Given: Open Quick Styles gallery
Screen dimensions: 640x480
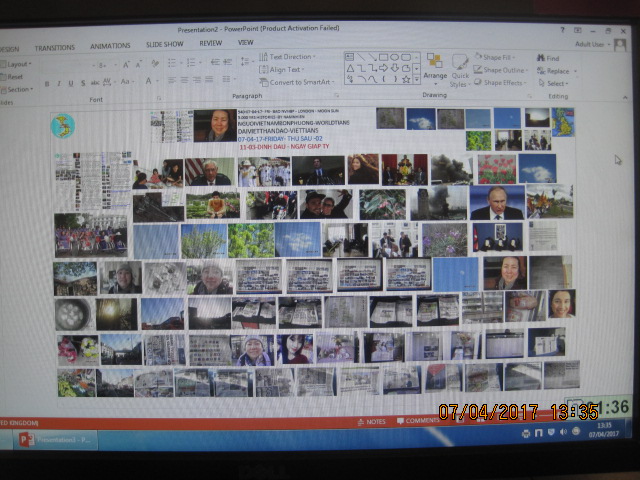Looking at the screenshot, I should coord(460,70).
